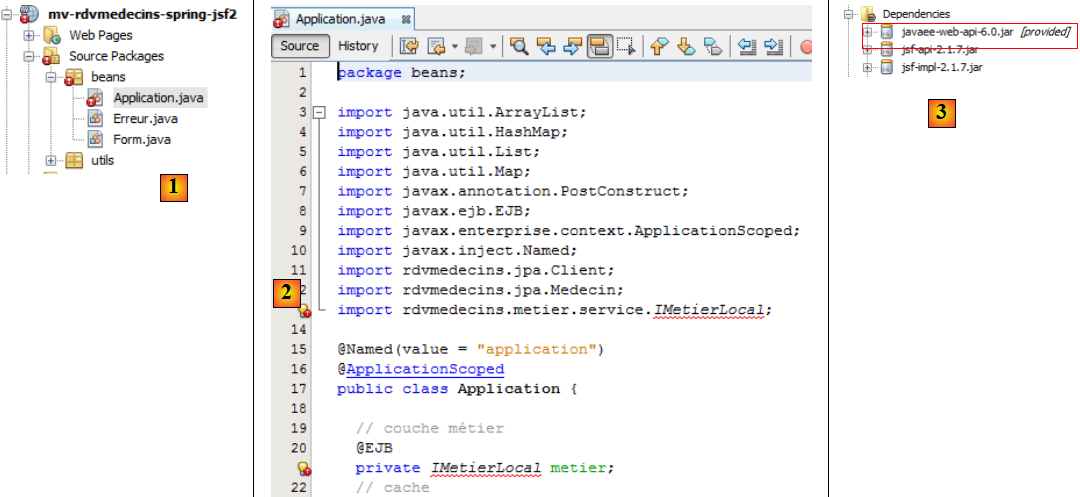
Task: Expand the utils package node
Action: [51, 161]
